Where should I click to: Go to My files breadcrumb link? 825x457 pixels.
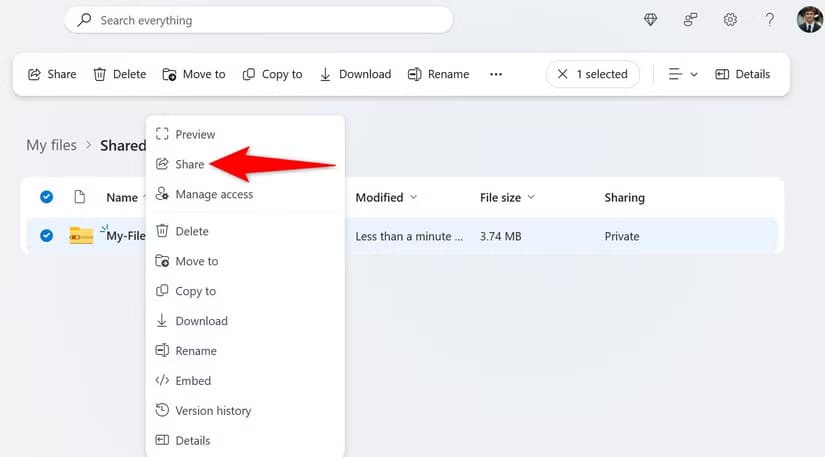tap(51, 145)
